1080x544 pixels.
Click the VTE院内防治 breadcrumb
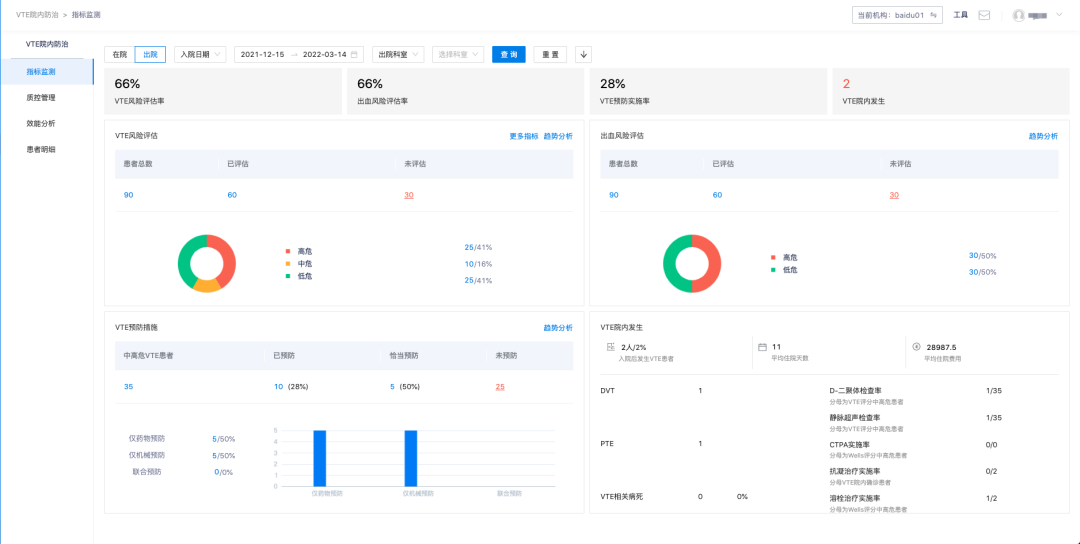click(x=37, y=14)
